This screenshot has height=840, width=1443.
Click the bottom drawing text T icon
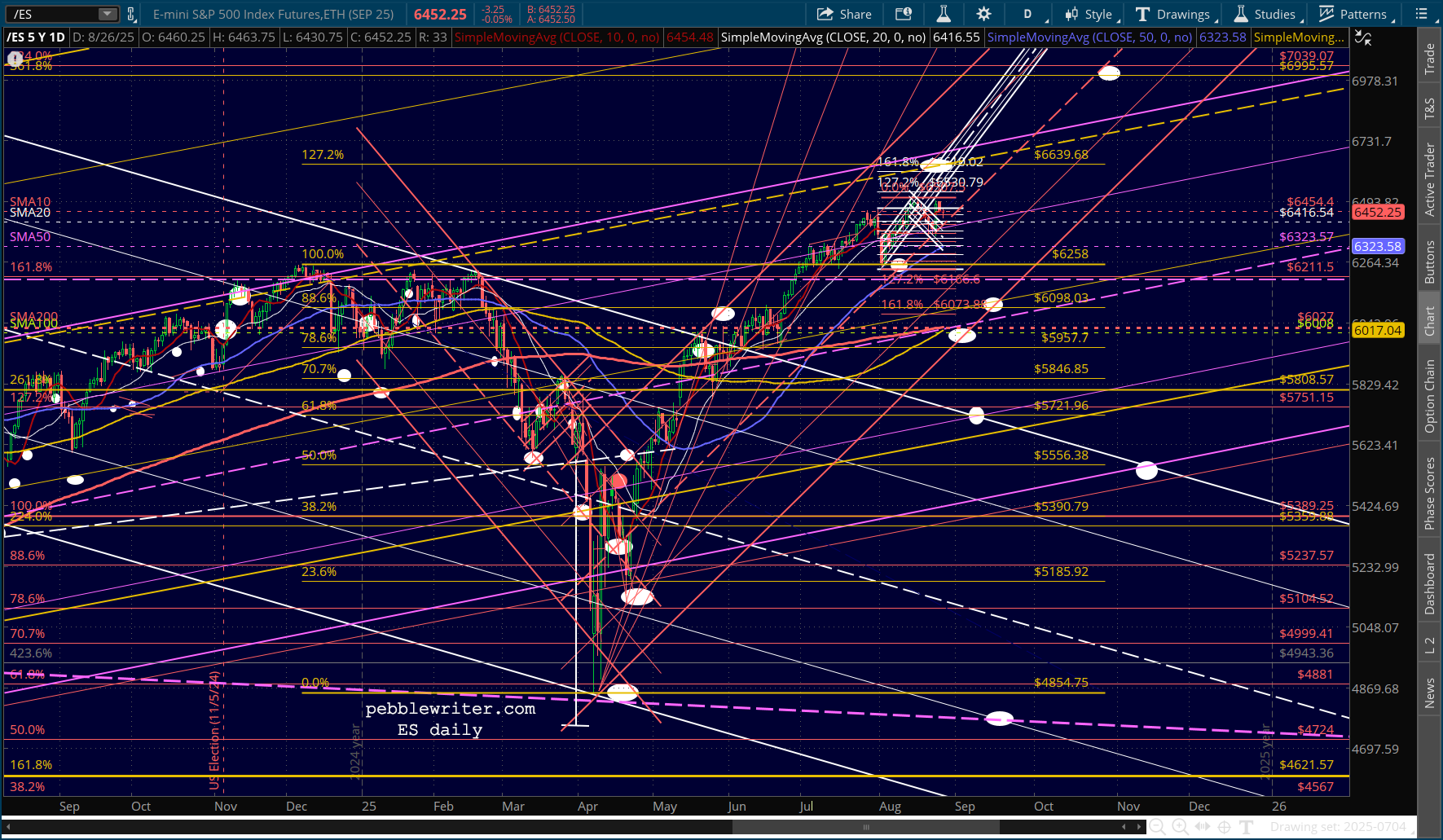[1246, 827]
